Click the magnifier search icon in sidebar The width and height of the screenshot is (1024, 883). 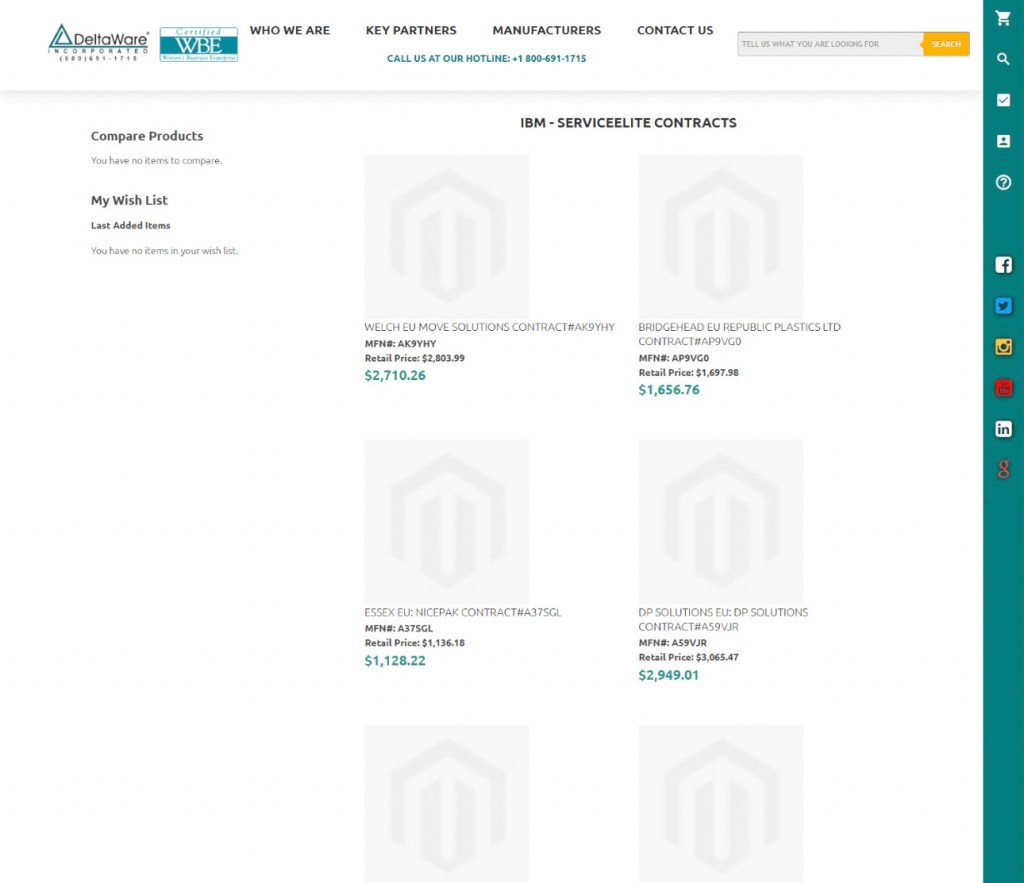point(1003,59)
